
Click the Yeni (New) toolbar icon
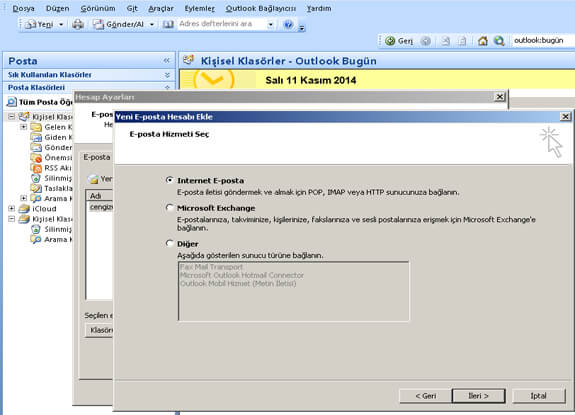point(30,25)
